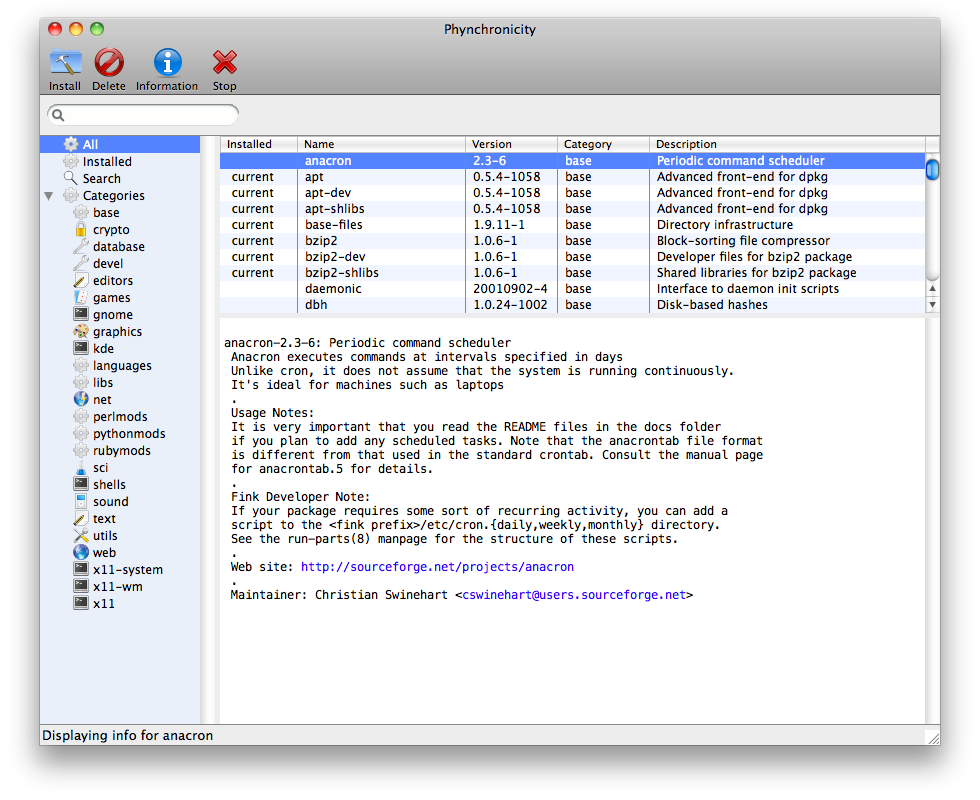Image resolution: width=980 pixels, height=800 pixels.
Task: Click the 'Directory infrastructure' description cell
Action: pos(725,225)
